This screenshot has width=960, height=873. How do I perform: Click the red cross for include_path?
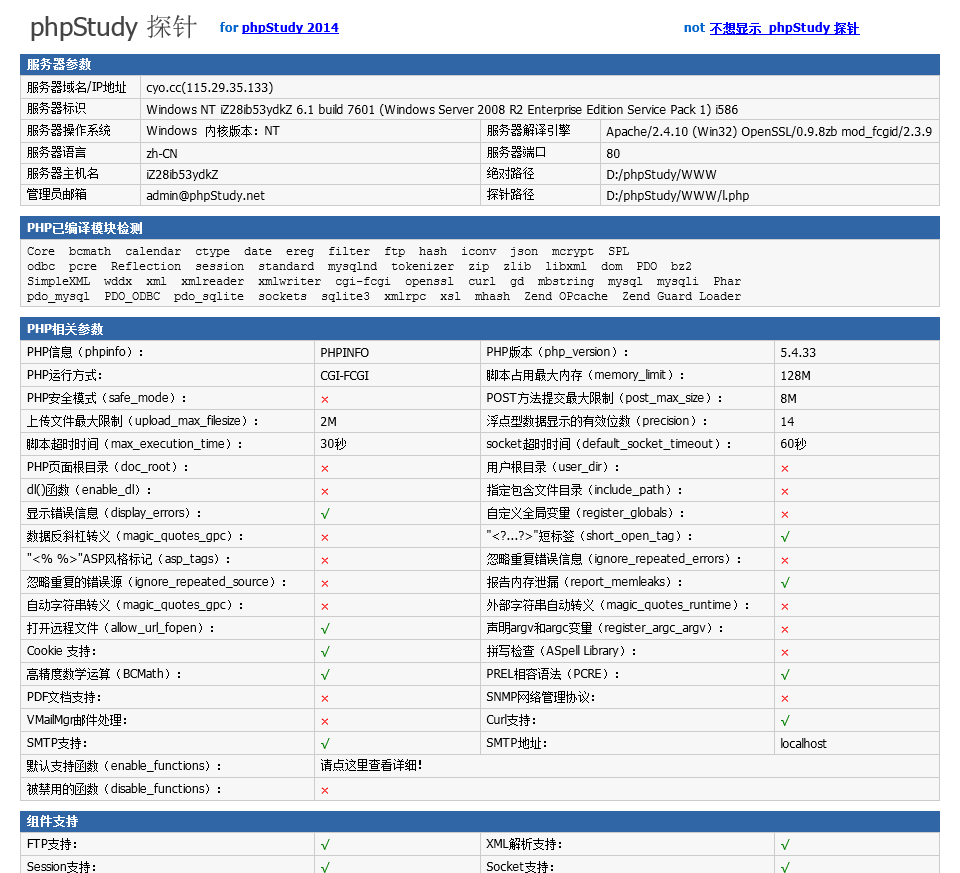click(785, 492)
